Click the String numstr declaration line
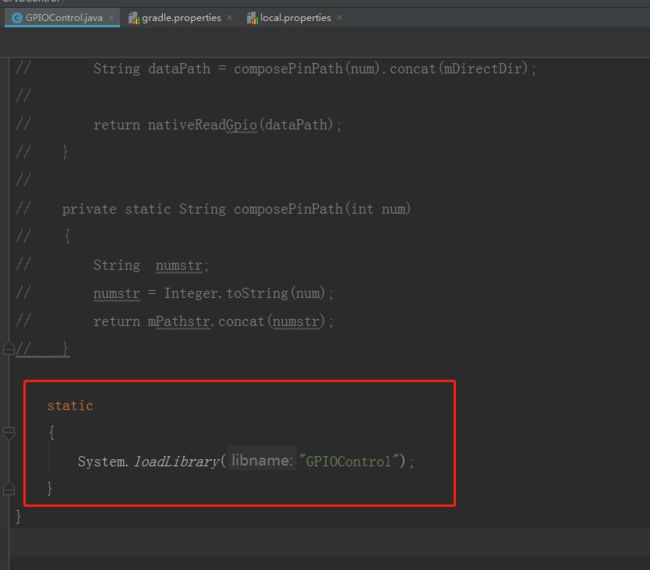650x570 pixels. pos(151,265)
